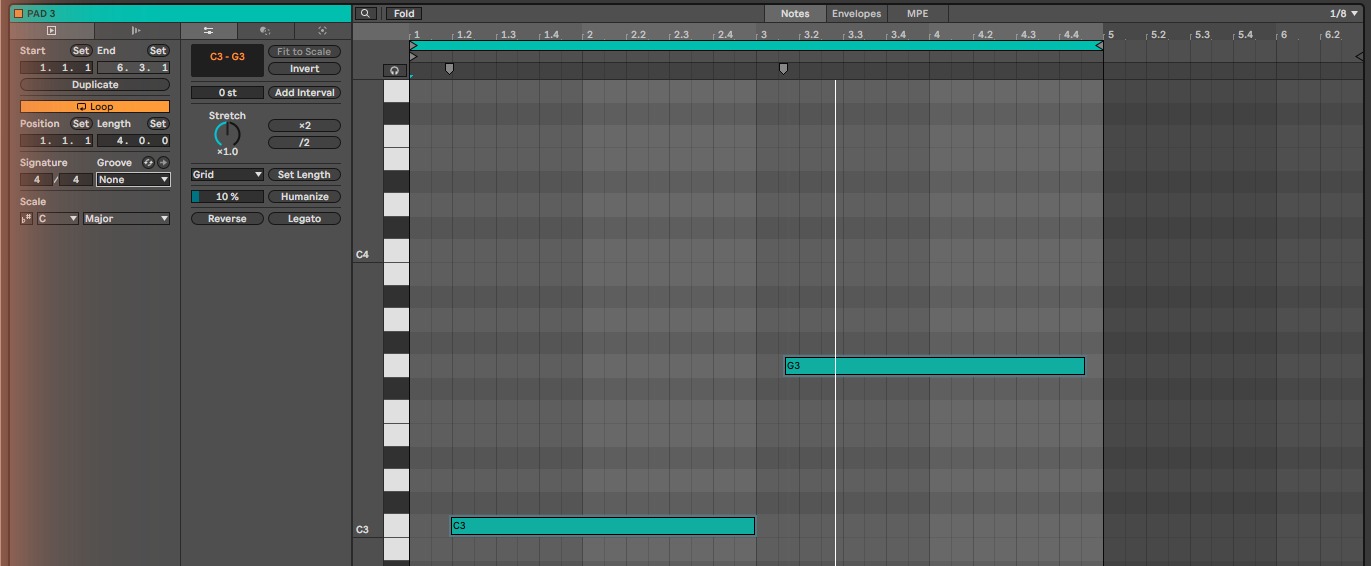
Task: Click the bar 2 ruler label
Action: coord(590,35)
